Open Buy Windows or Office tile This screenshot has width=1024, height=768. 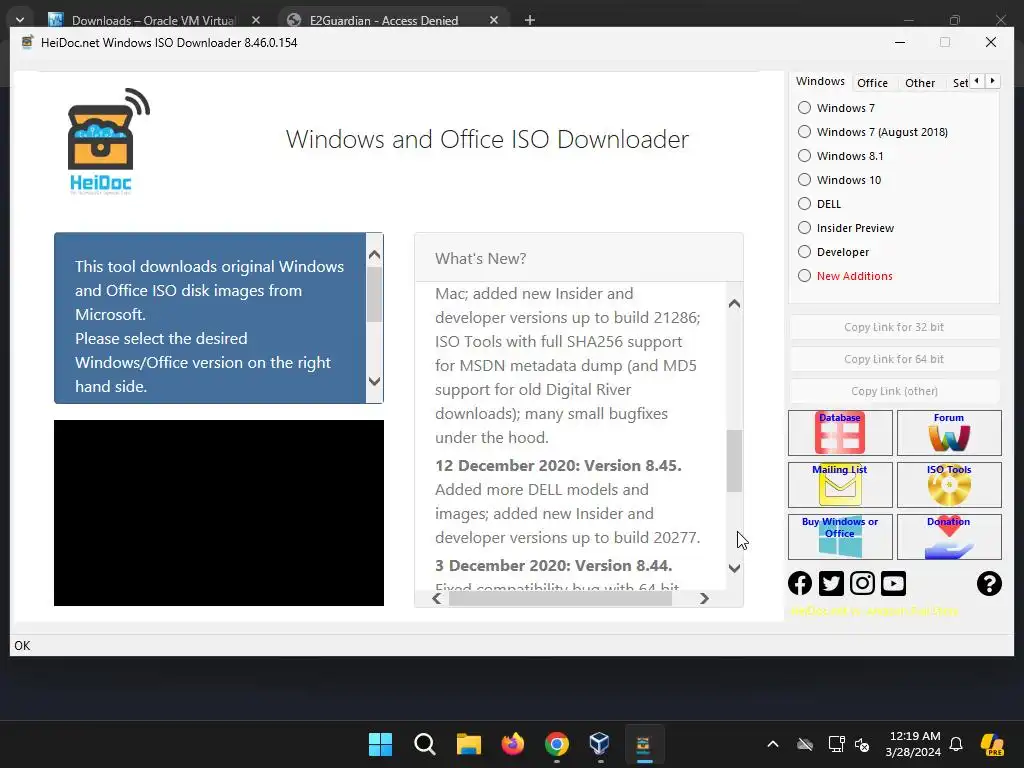[840, 537]
